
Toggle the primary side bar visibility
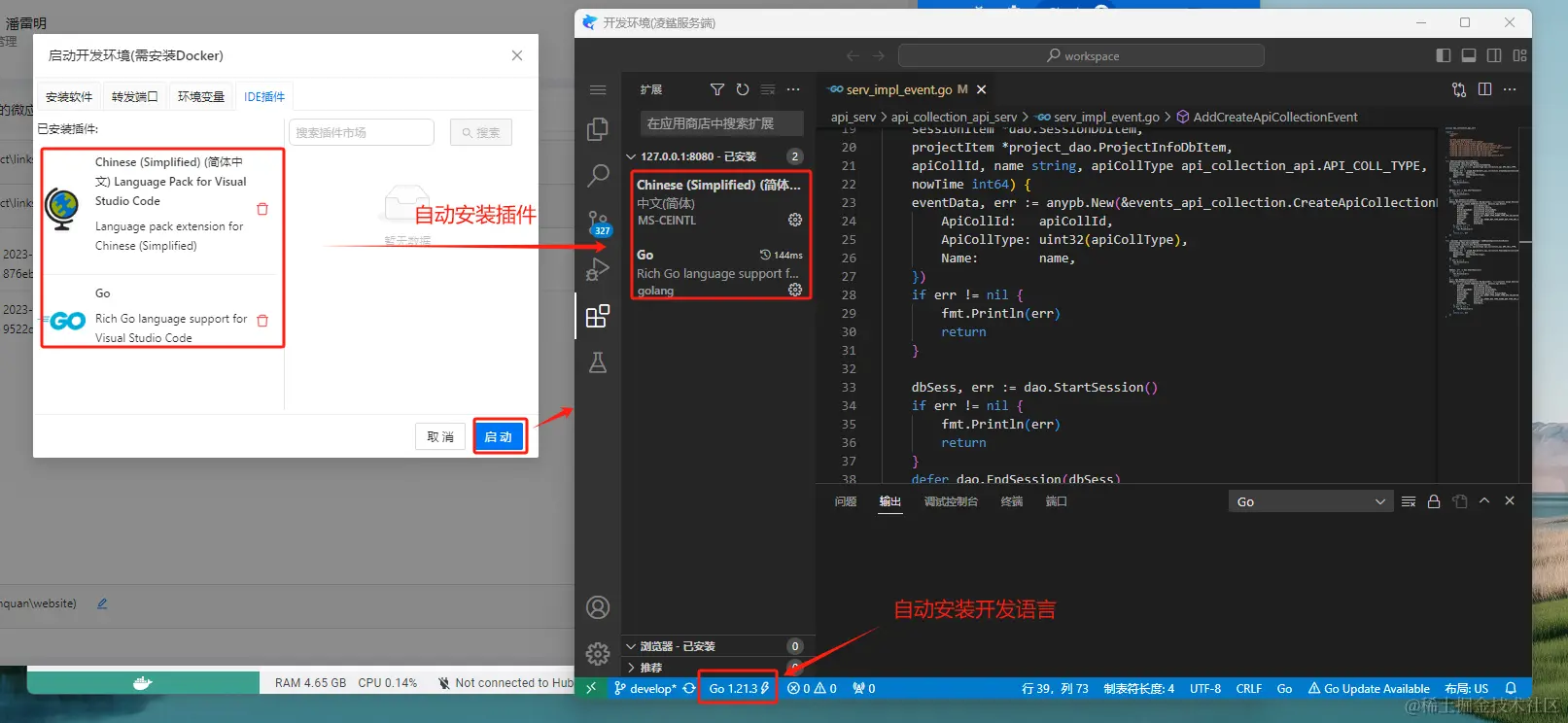(1444, 55)
